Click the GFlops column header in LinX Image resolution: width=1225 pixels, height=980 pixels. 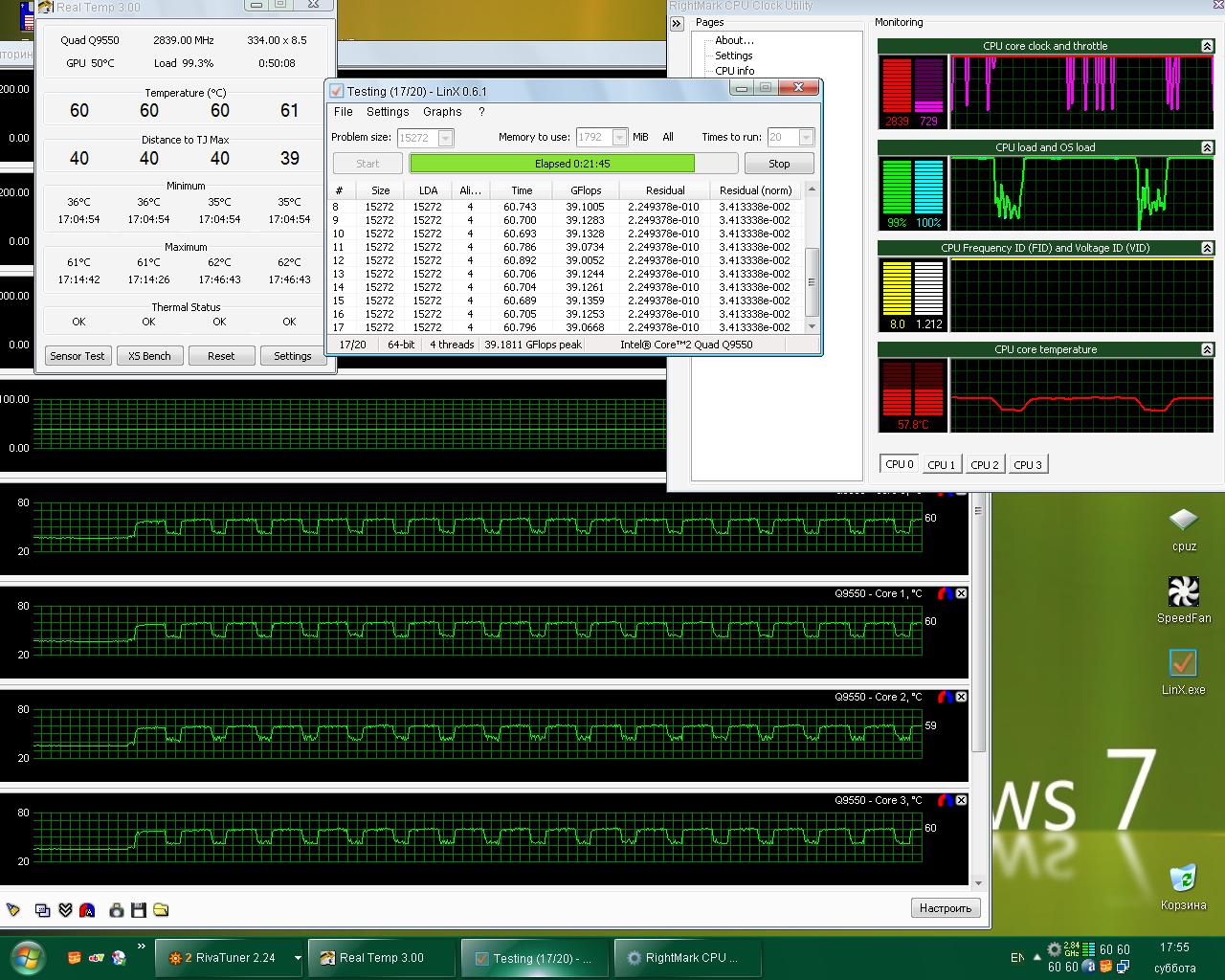click(x=586, y=190)
